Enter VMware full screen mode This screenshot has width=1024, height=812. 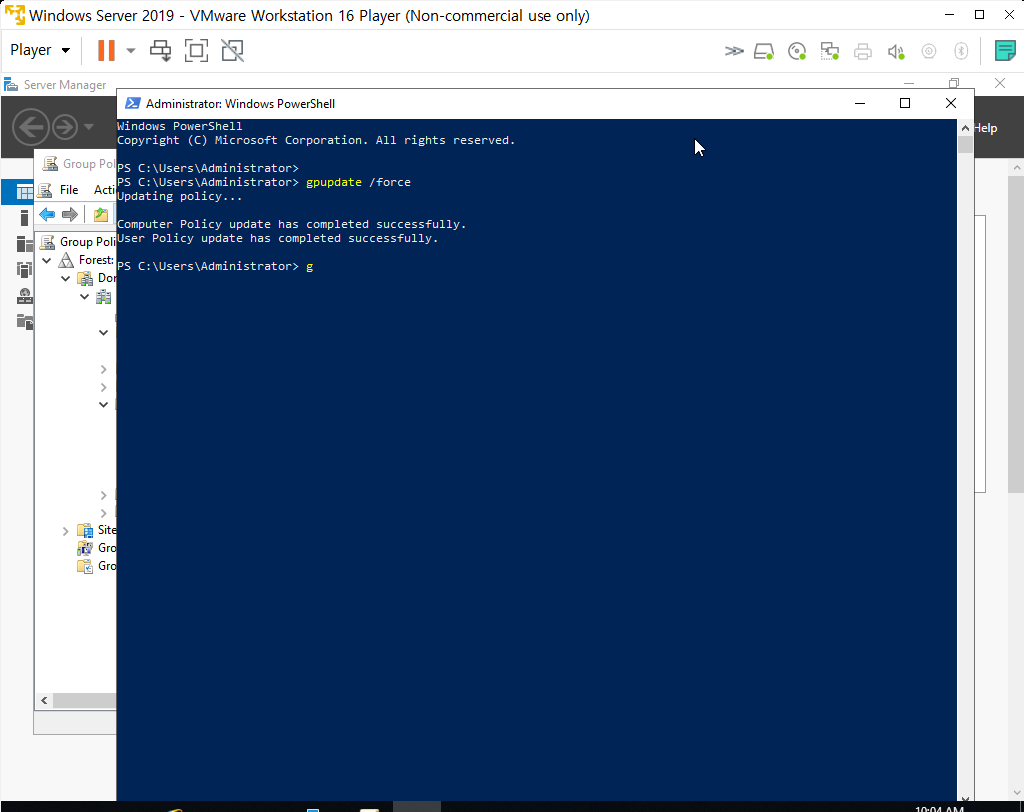[197, 50]
